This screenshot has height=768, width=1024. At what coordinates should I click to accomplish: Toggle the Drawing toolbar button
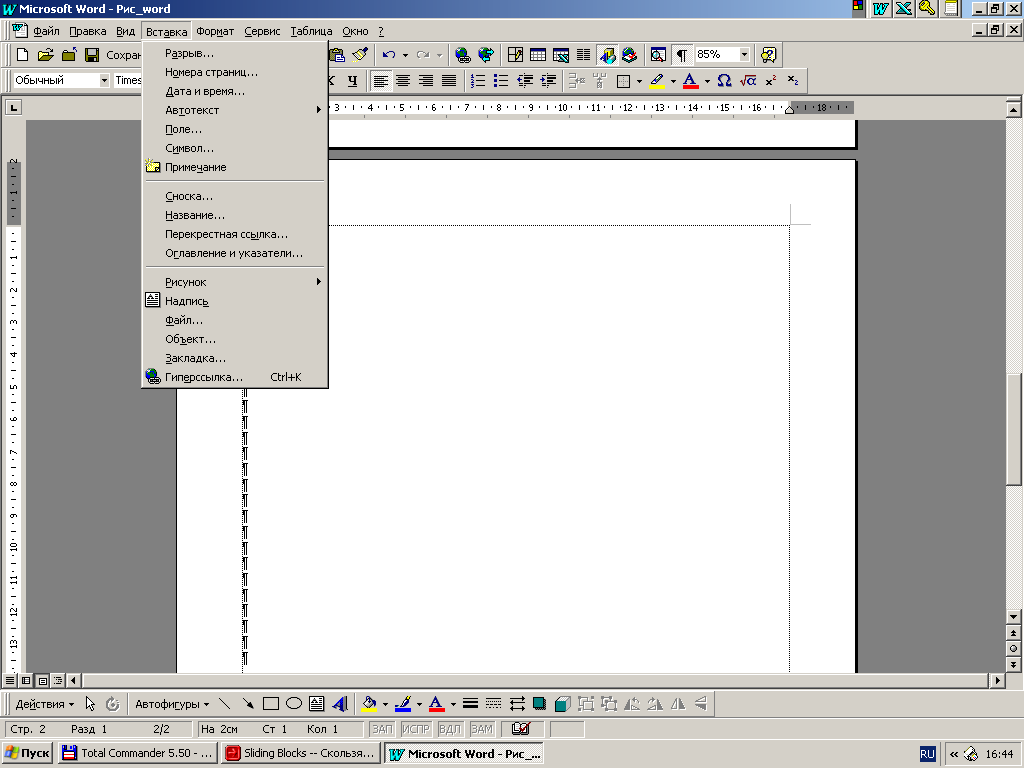pyautogui.click(x=607, y=55)
